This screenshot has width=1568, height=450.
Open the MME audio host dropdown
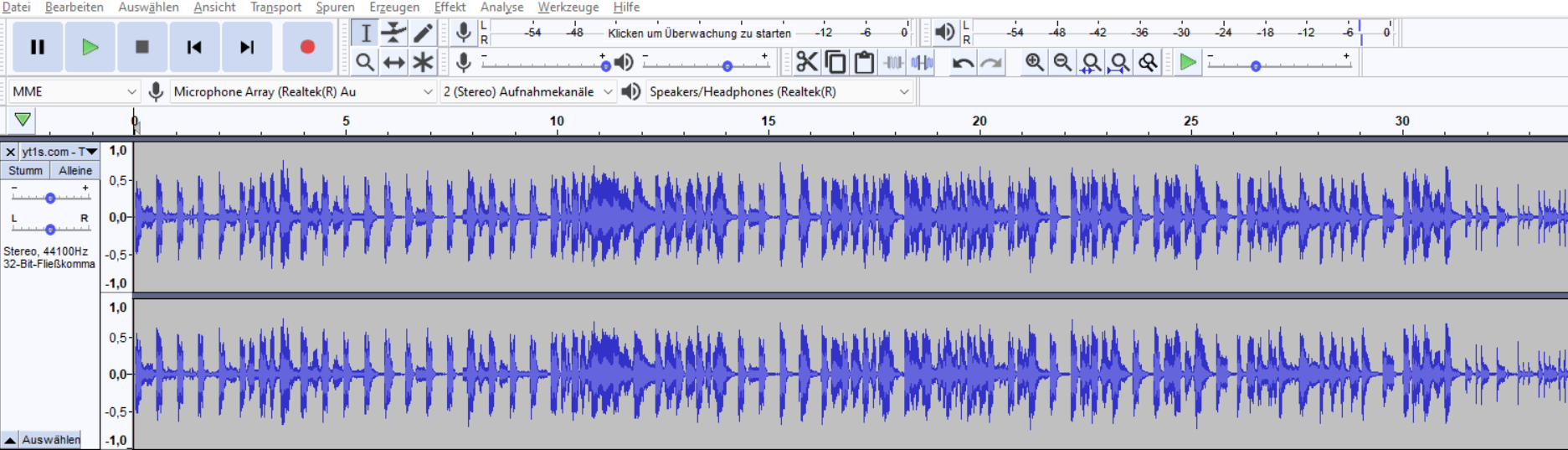click(x=74, y=92)
